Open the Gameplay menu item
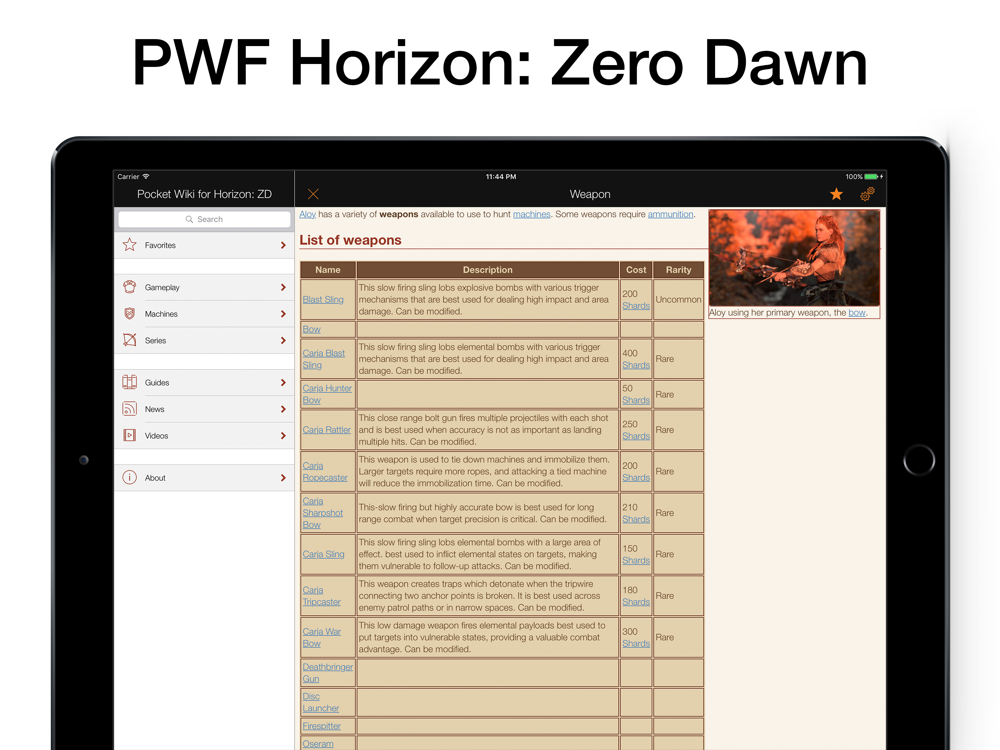1000x750 pixels. (x=204, y=288)
